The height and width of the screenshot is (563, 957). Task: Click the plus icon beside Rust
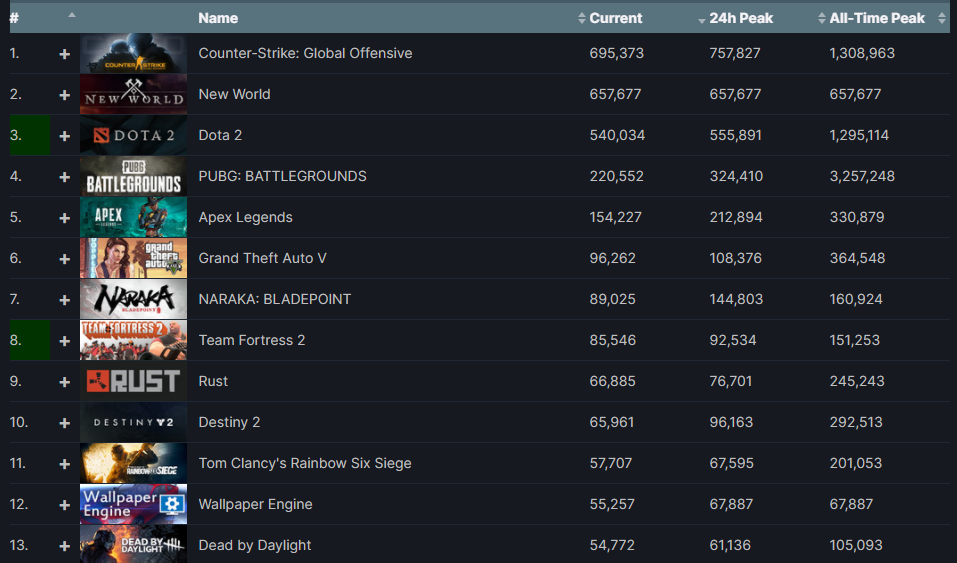(65, 382)
